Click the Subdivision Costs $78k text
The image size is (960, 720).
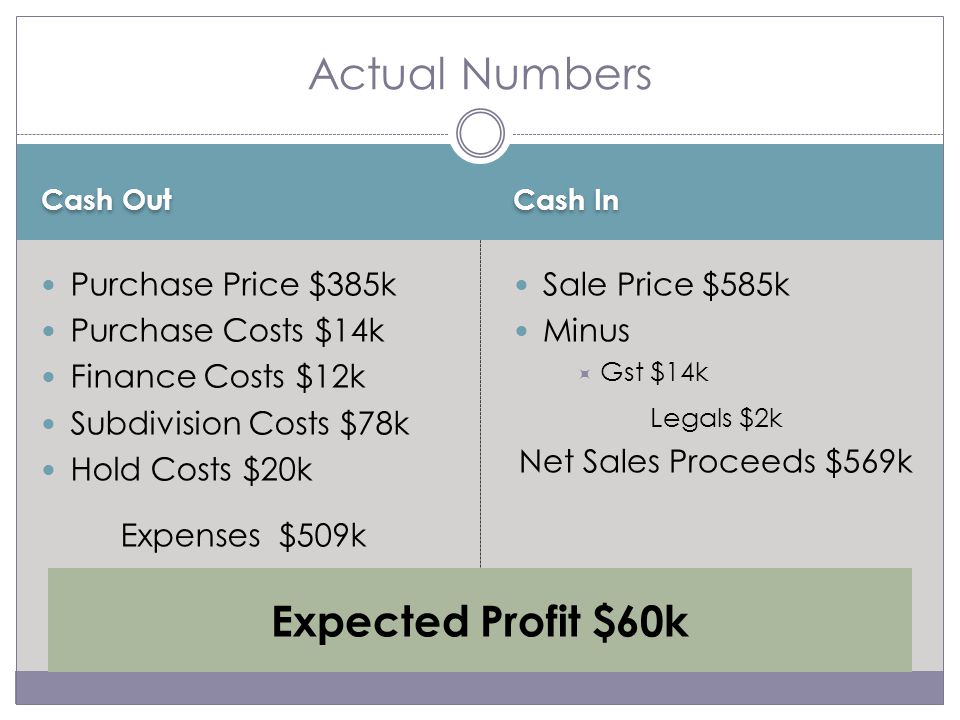point(239,424)
